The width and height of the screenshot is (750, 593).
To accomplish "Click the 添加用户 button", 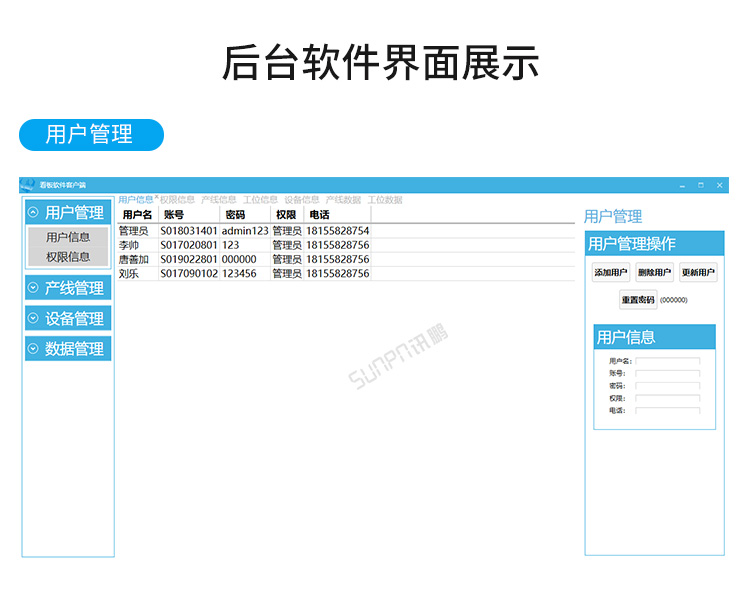I will [611, 272].
